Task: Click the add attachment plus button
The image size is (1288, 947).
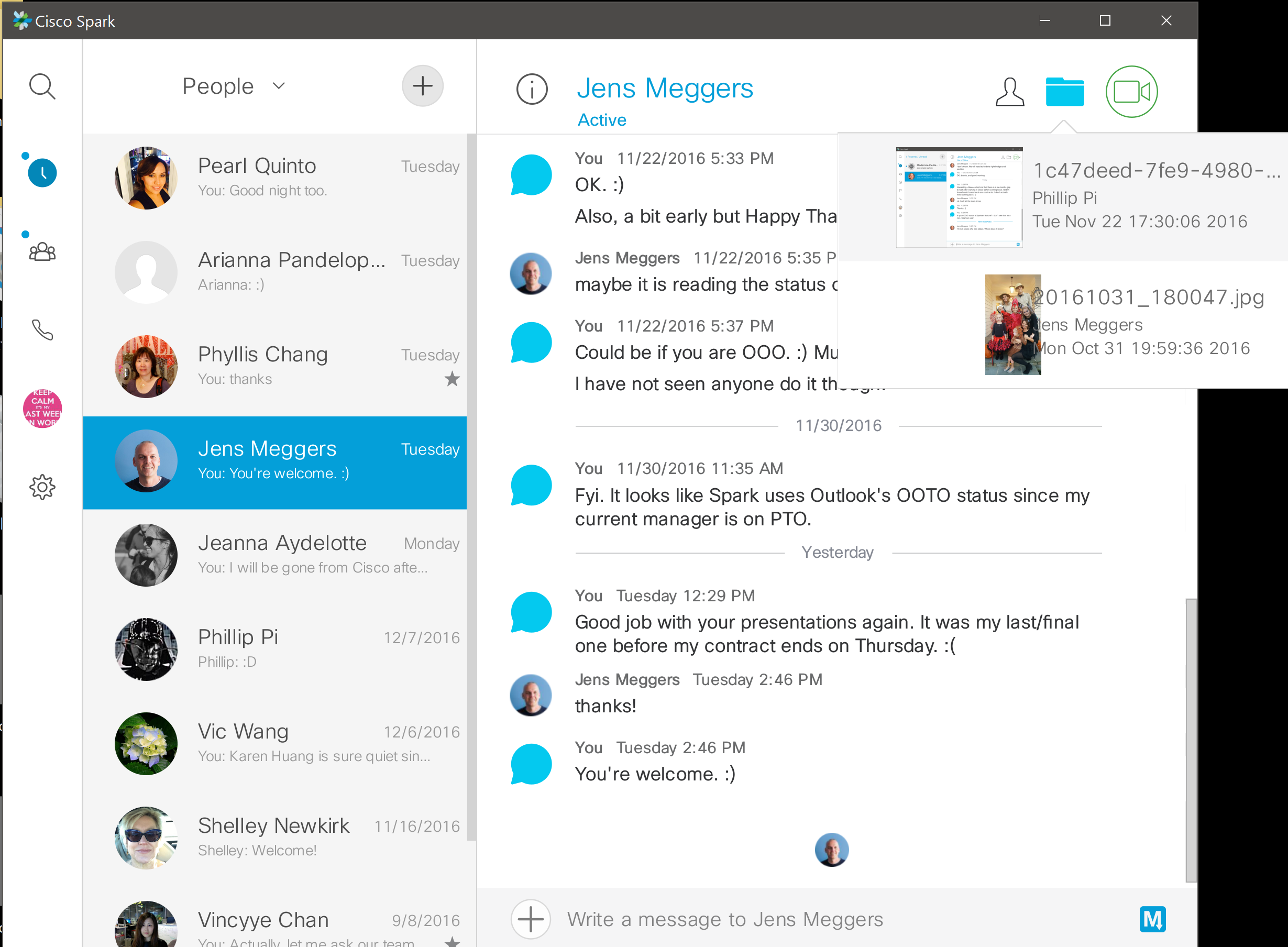Action: pos(531,919)
